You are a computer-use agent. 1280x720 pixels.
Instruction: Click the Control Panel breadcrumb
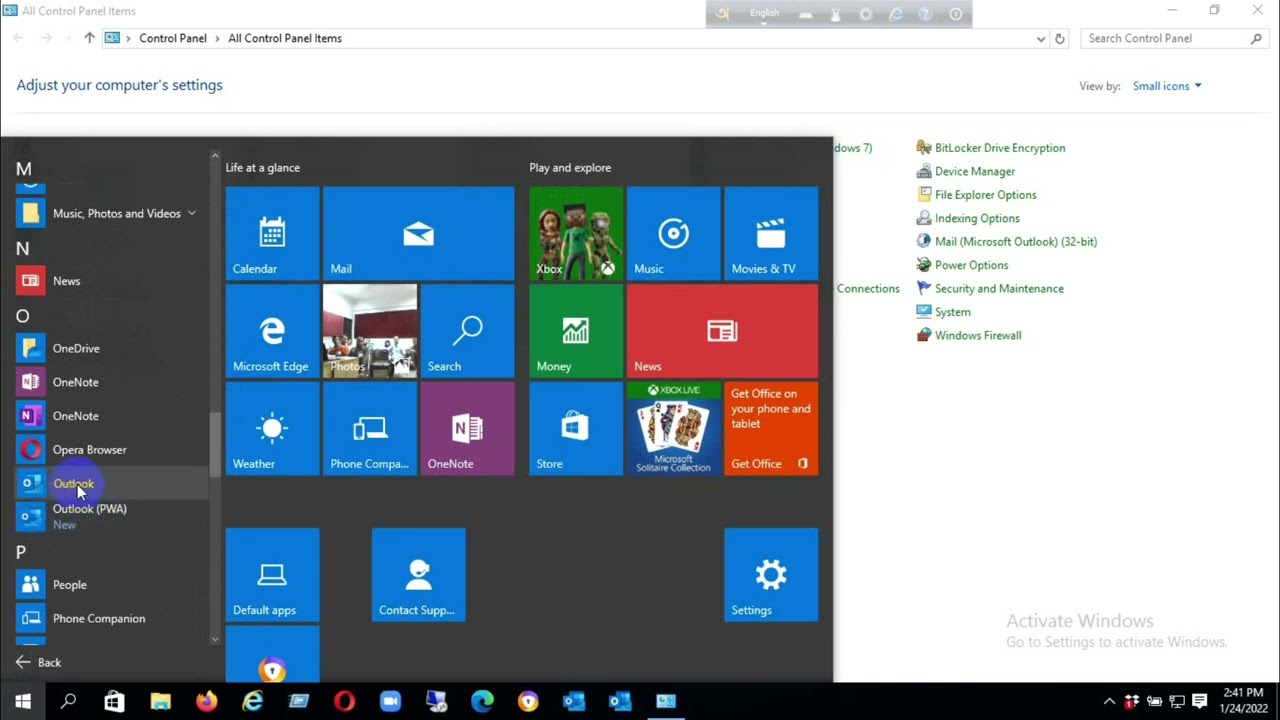173,38
